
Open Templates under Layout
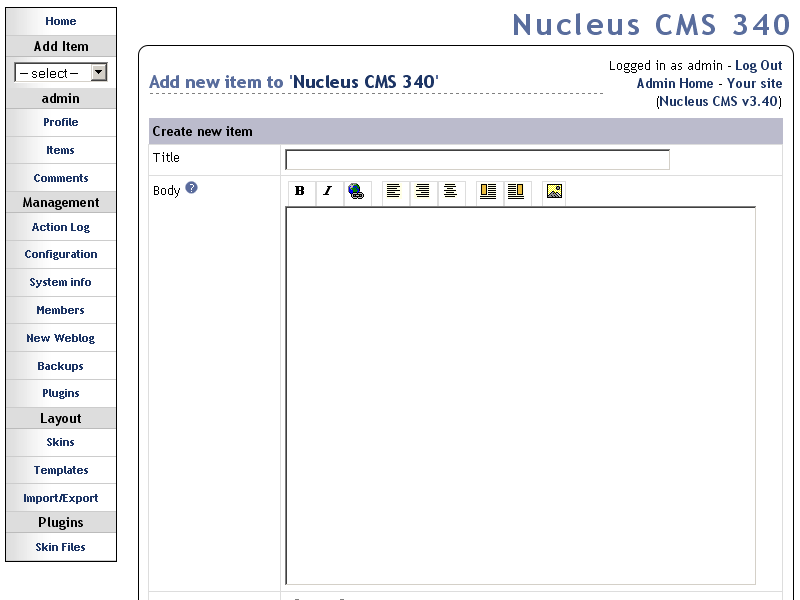[61, 470]
